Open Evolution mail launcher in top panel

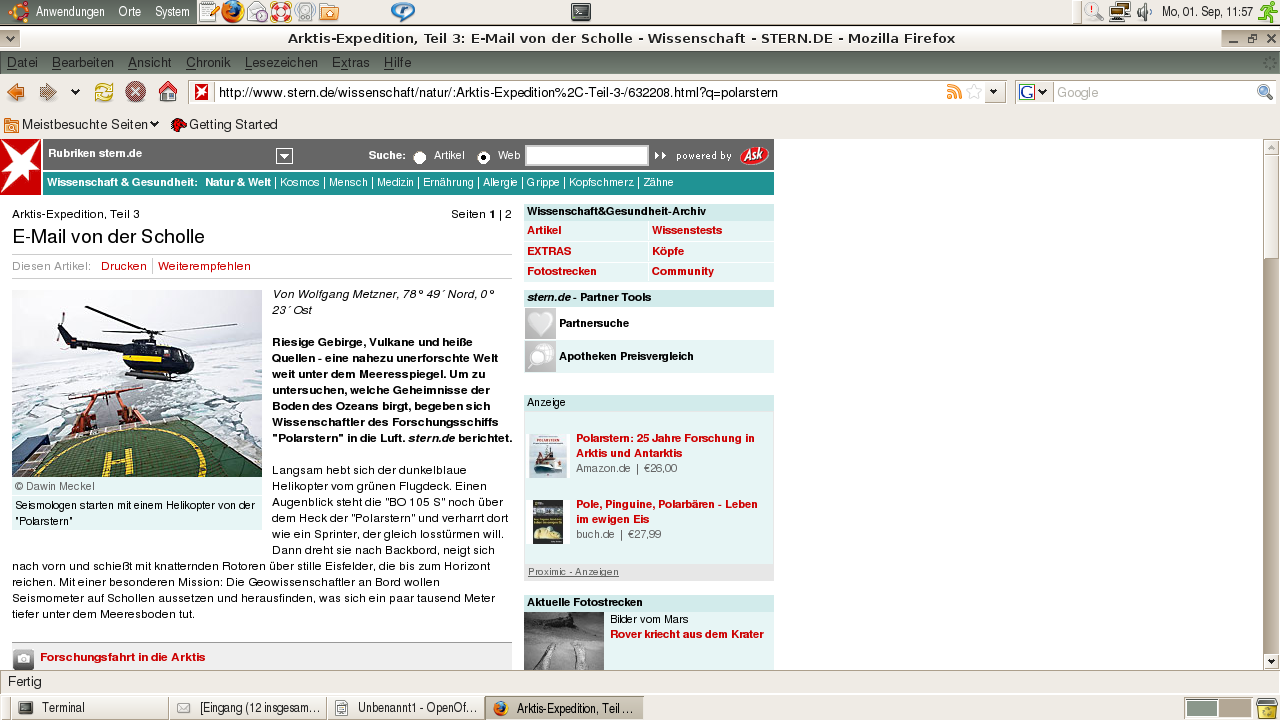[x=257, y=12]
